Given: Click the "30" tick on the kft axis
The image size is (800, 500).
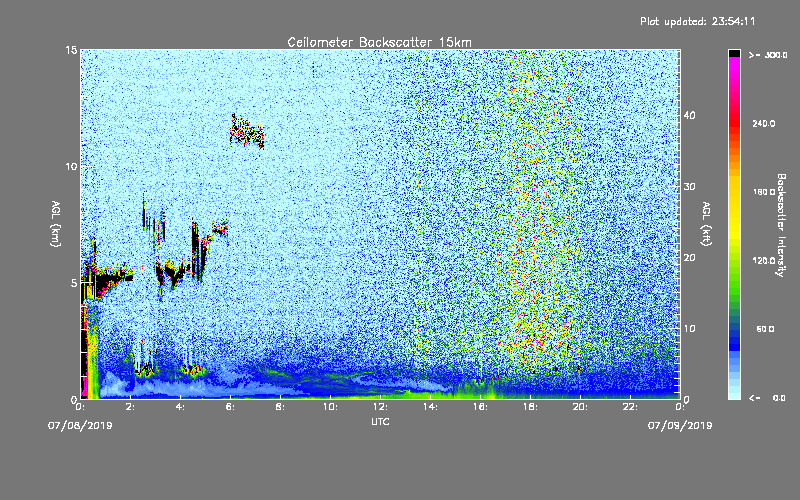Looking at the screenshot, I should [x=689, y=187].
